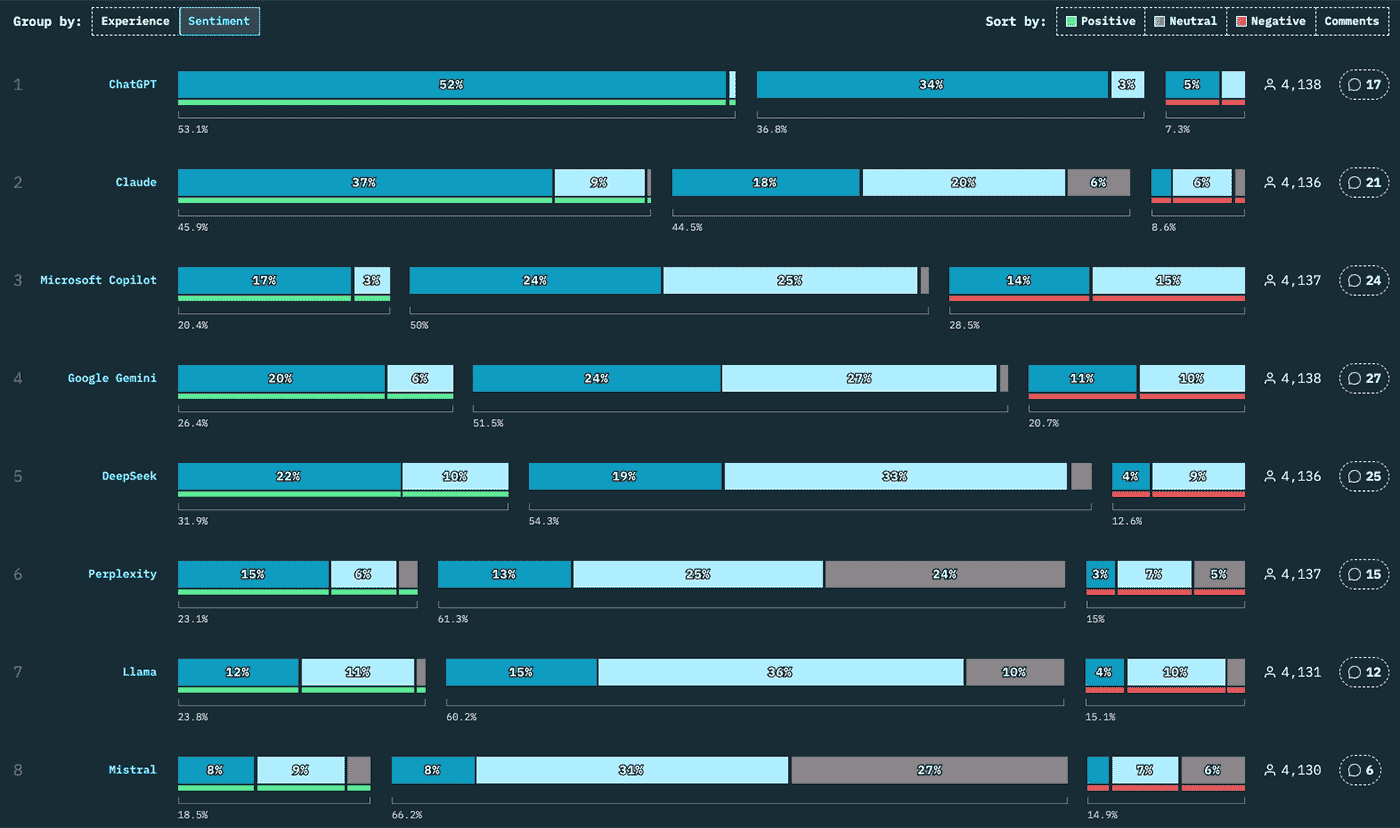
Task: Click the Microsoft Copilot respondents person icon
Action: 1270,281
